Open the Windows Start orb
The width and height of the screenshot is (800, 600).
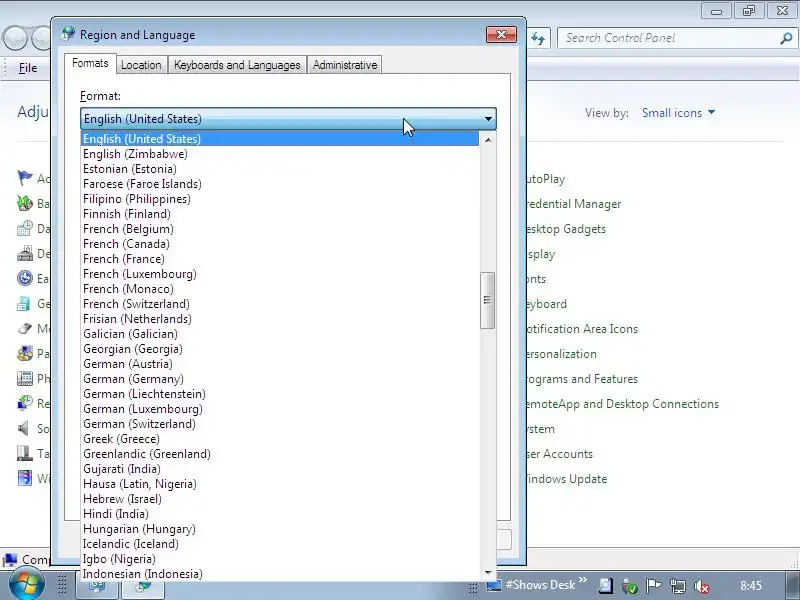27,585
